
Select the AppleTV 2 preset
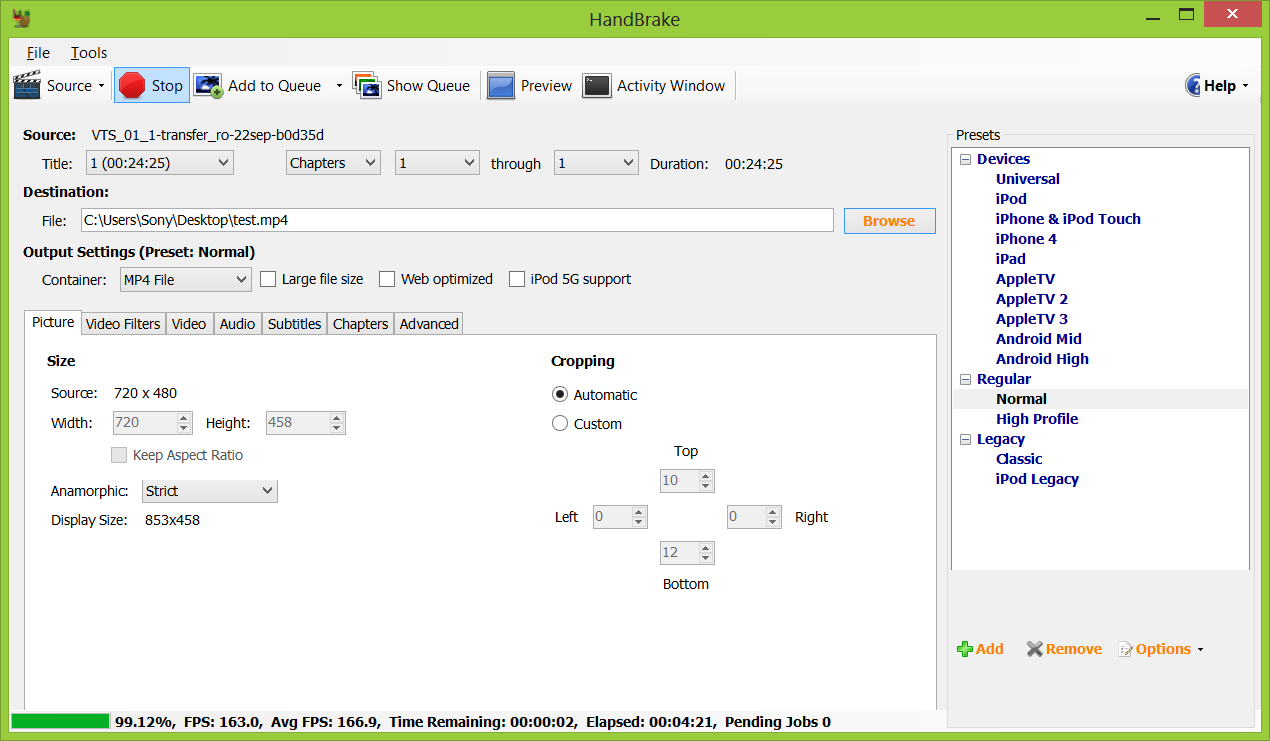click(1032, 299)
